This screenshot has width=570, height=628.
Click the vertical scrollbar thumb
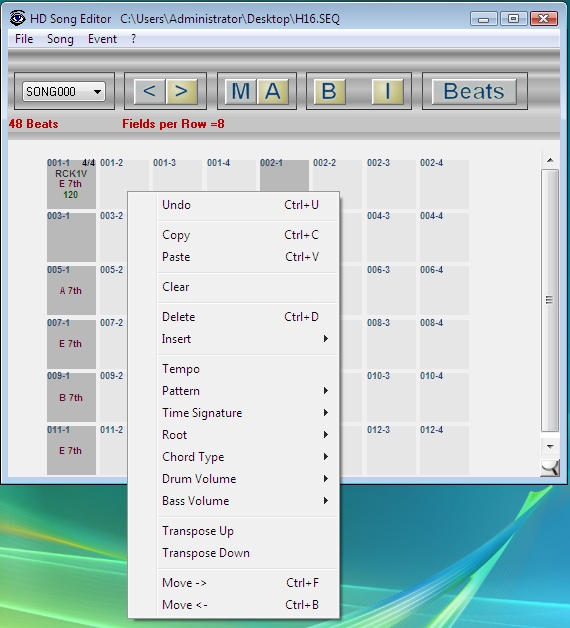[x=550, y=300]
